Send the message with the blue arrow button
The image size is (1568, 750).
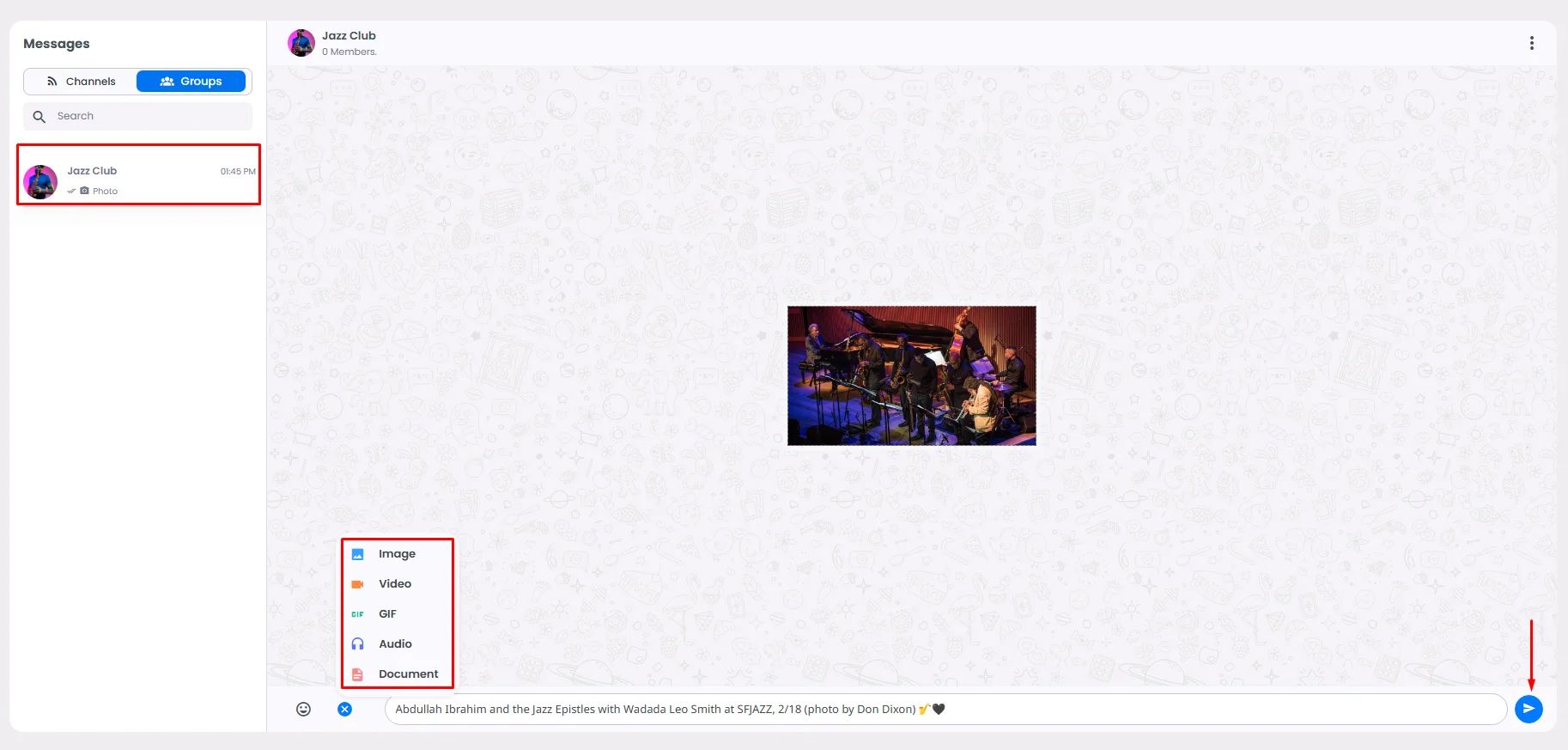point(1528,709)
